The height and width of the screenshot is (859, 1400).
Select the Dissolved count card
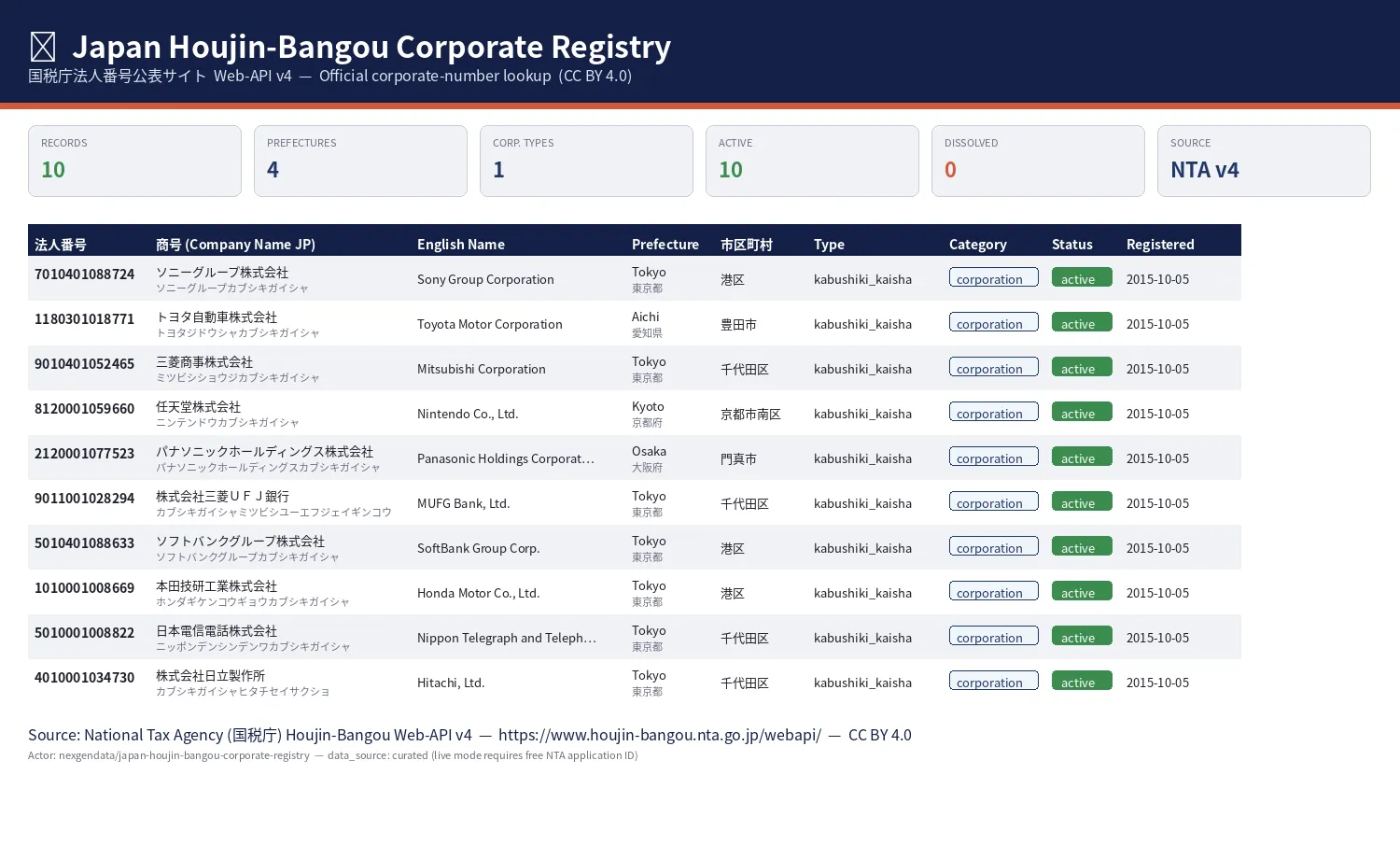(x=1038, y=161)
